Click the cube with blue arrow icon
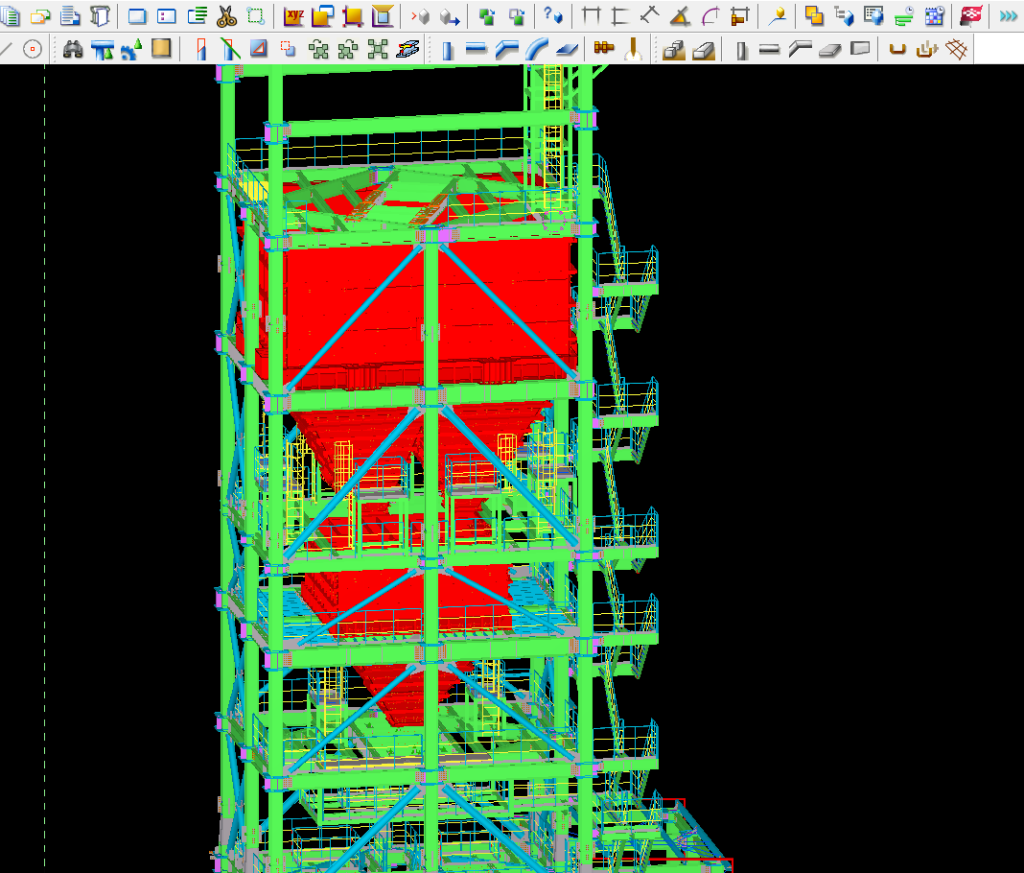The width and height of the screenshot is (1024, 873). pyautogui.click(x=450, y=16)
